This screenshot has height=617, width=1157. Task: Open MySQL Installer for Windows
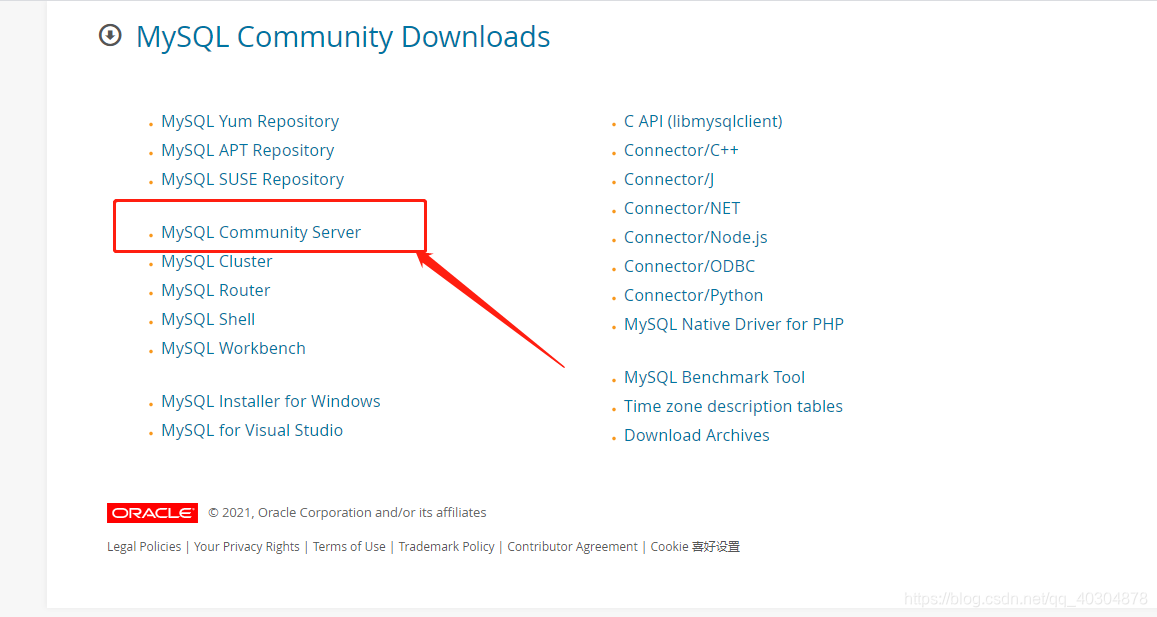tap(271, 401)
